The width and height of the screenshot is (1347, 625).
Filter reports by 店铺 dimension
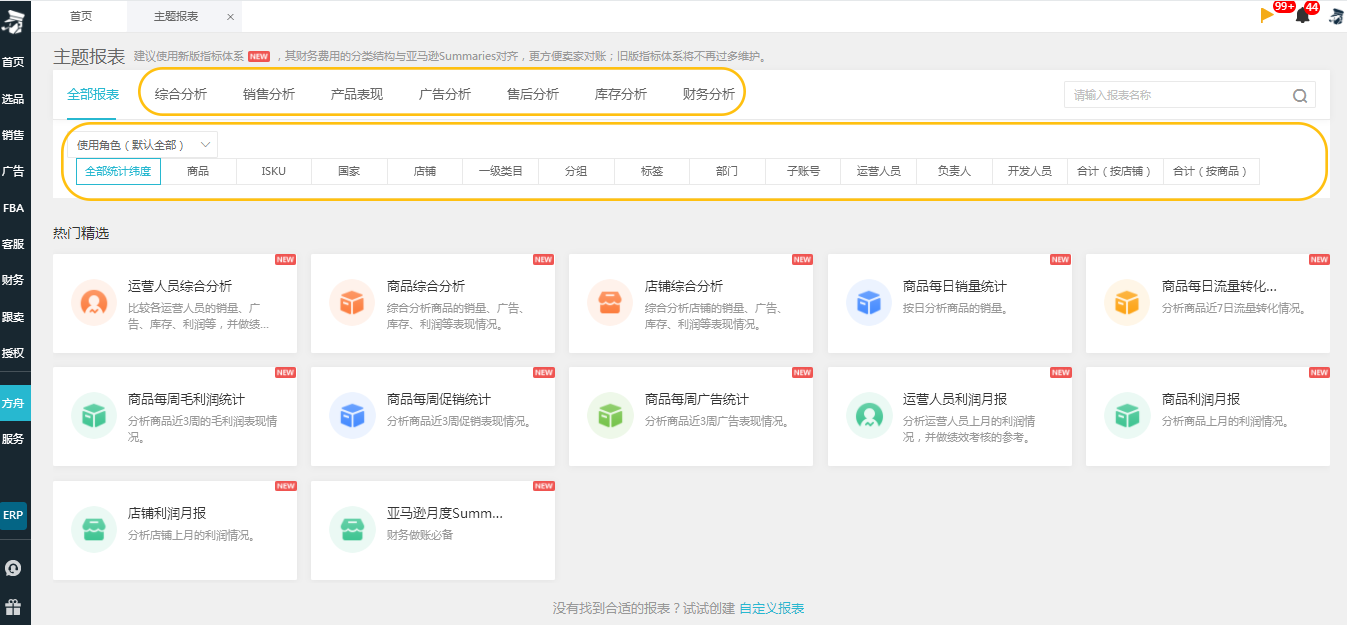(425, 171)
